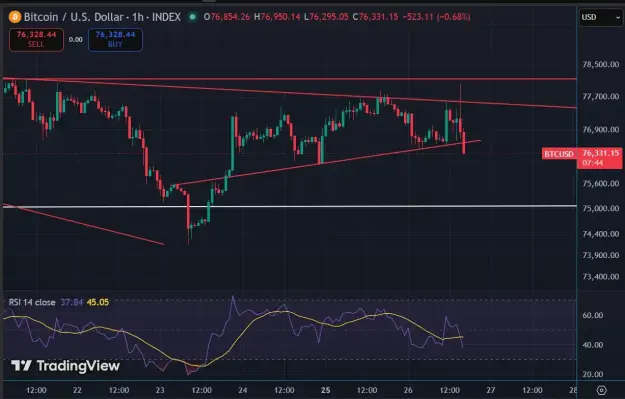
Task: Click the 73,400.00 price axis label
Action: pyautogui.click(x=601, y=277)
